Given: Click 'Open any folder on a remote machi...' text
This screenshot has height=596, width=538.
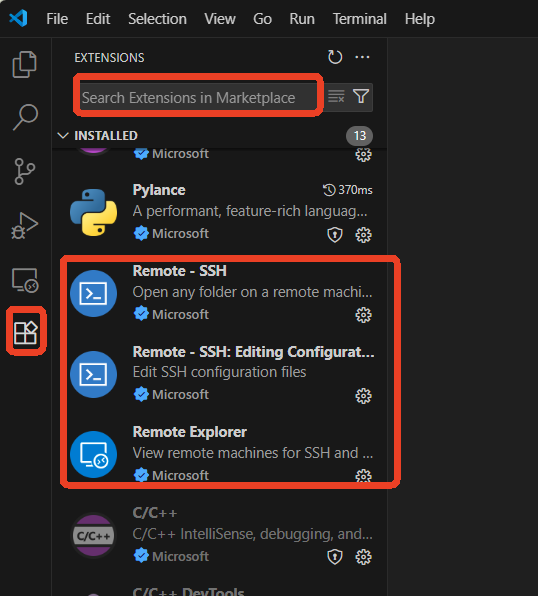Looking at the screenshot, I should tap(252, 292).
